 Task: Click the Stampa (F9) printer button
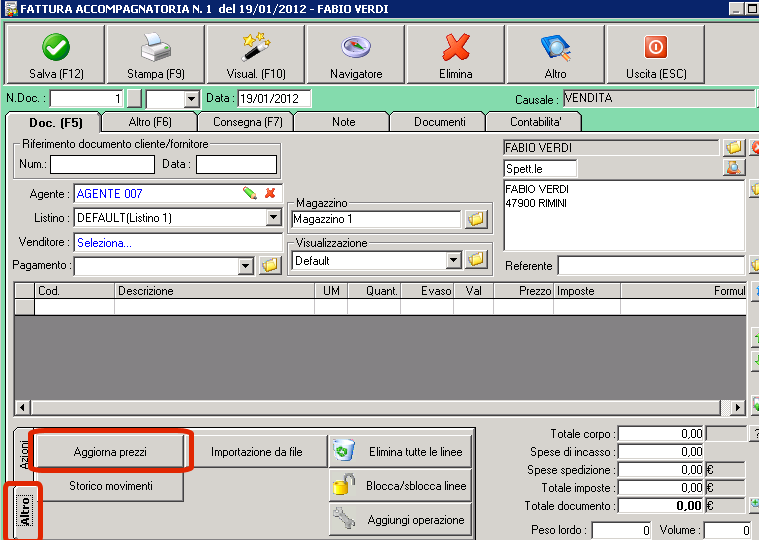point(156,55)
